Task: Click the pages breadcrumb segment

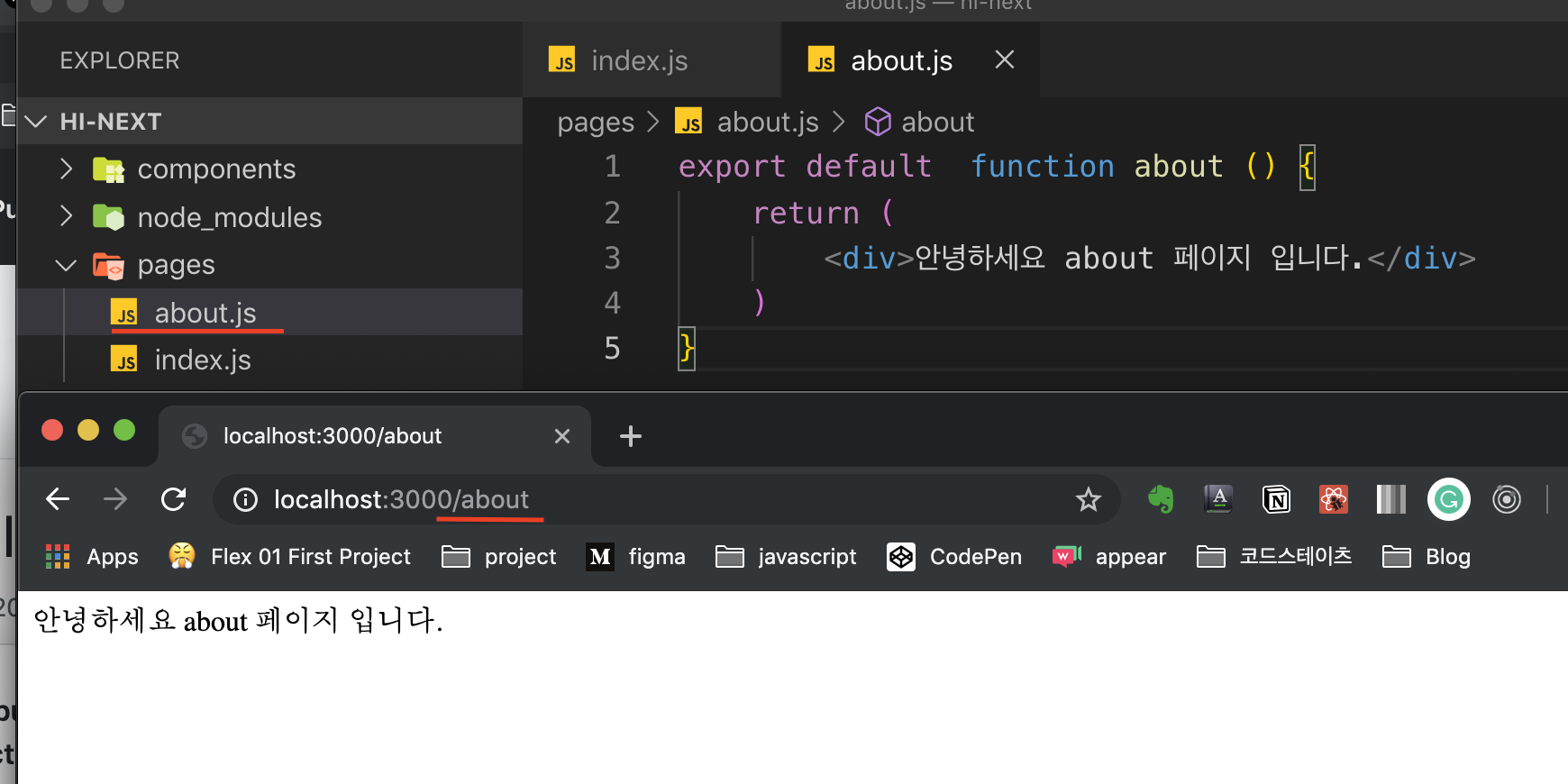Action: 596,122
